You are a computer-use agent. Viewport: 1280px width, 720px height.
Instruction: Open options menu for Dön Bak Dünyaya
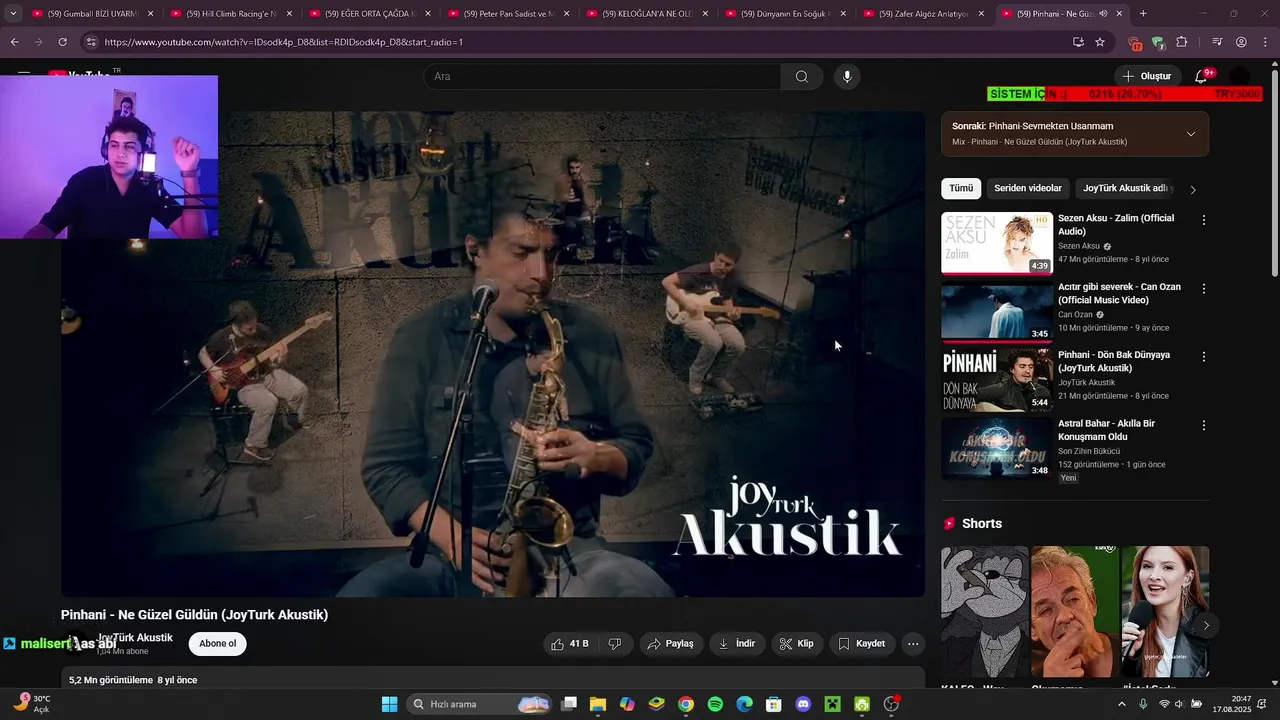tap(1204, 356)
